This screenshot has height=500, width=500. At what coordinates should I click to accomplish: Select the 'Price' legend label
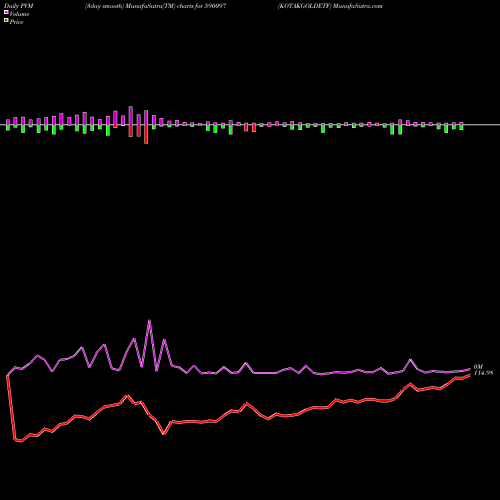click(16, 22)
